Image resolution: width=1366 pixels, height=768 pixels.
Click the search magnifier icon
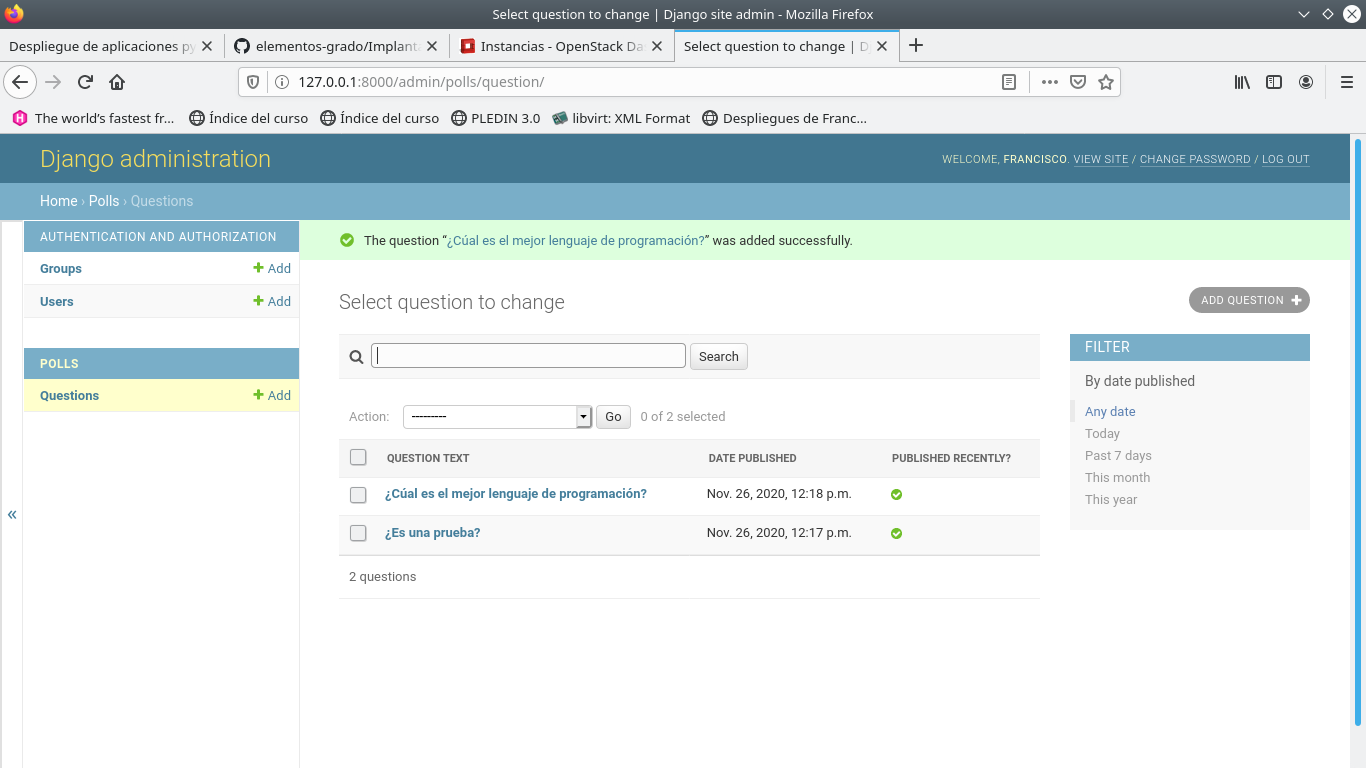pyautogui.click(x=356, y=357)
